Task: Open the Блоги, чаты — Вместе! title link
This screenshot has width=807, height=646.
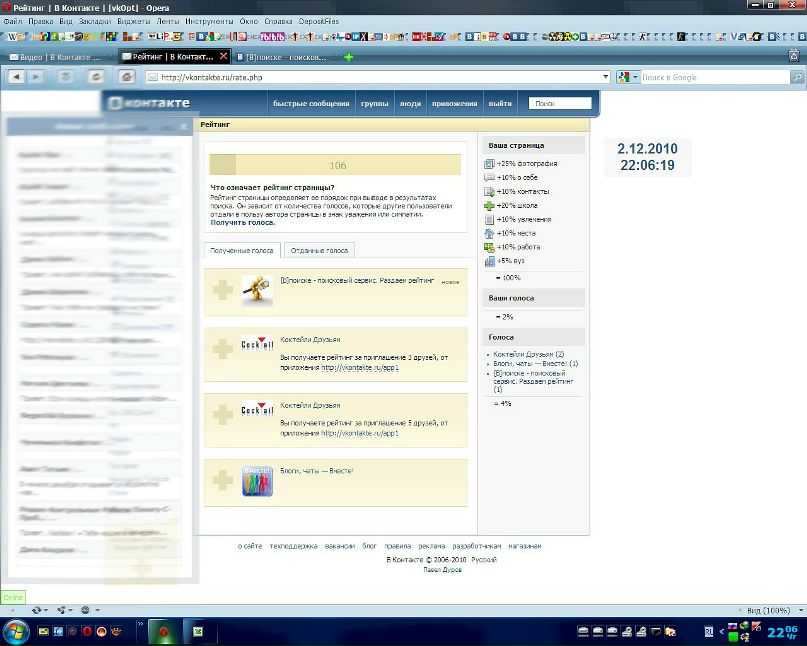Action: tap(317, 471)
